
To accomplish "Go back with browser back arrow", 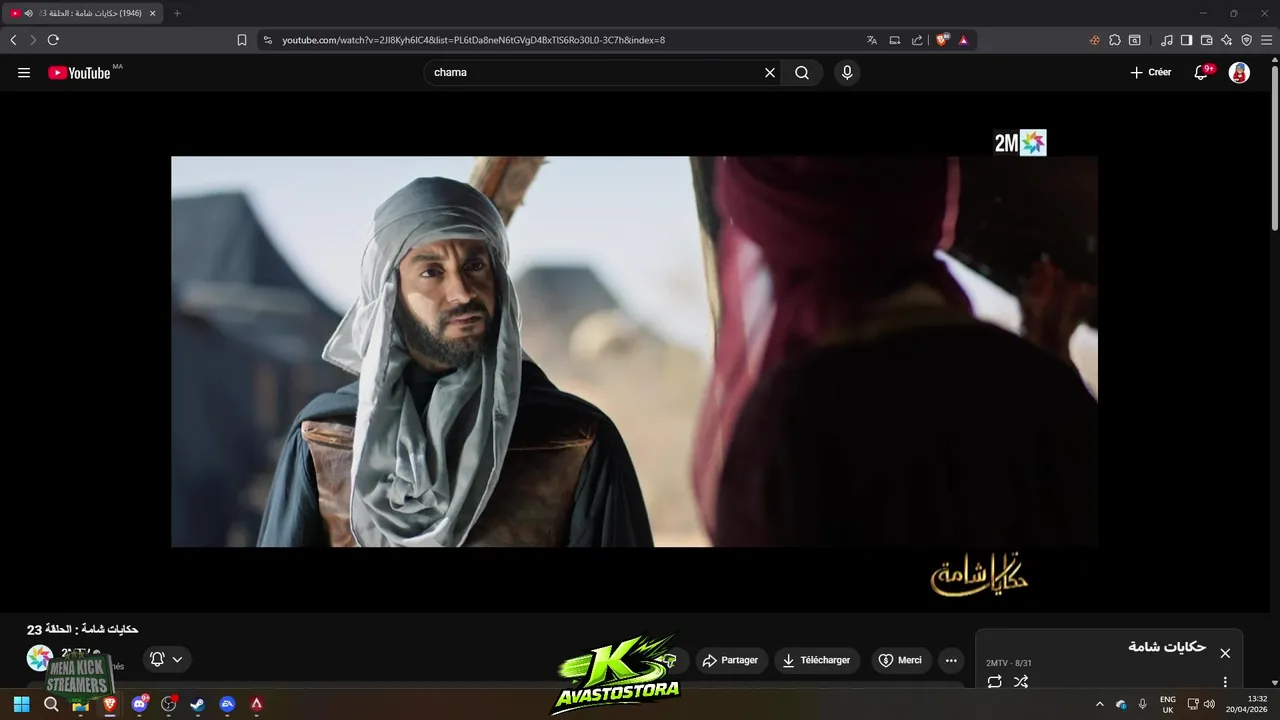I will click(13, 40).
